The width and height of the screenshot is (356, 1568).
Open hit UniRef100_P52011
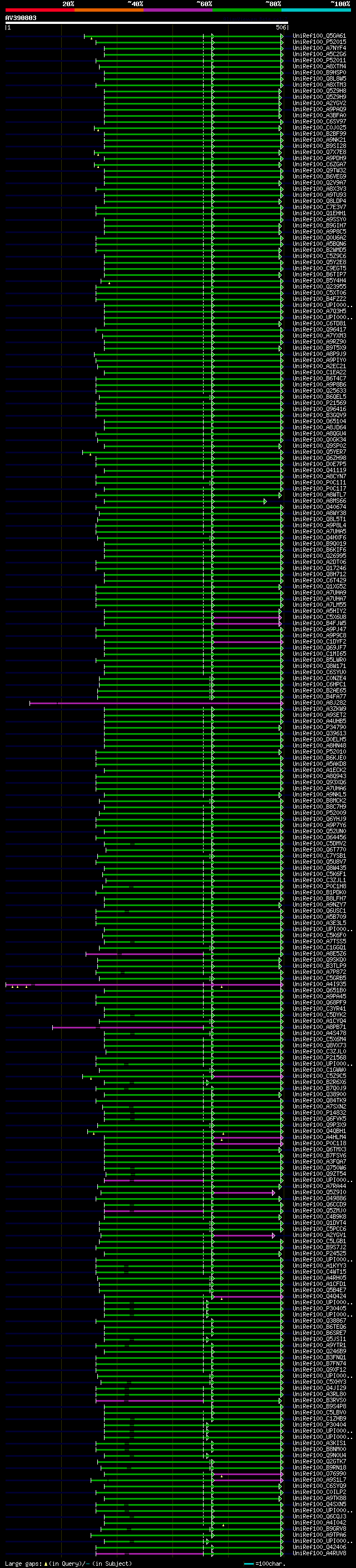[319, 60]
